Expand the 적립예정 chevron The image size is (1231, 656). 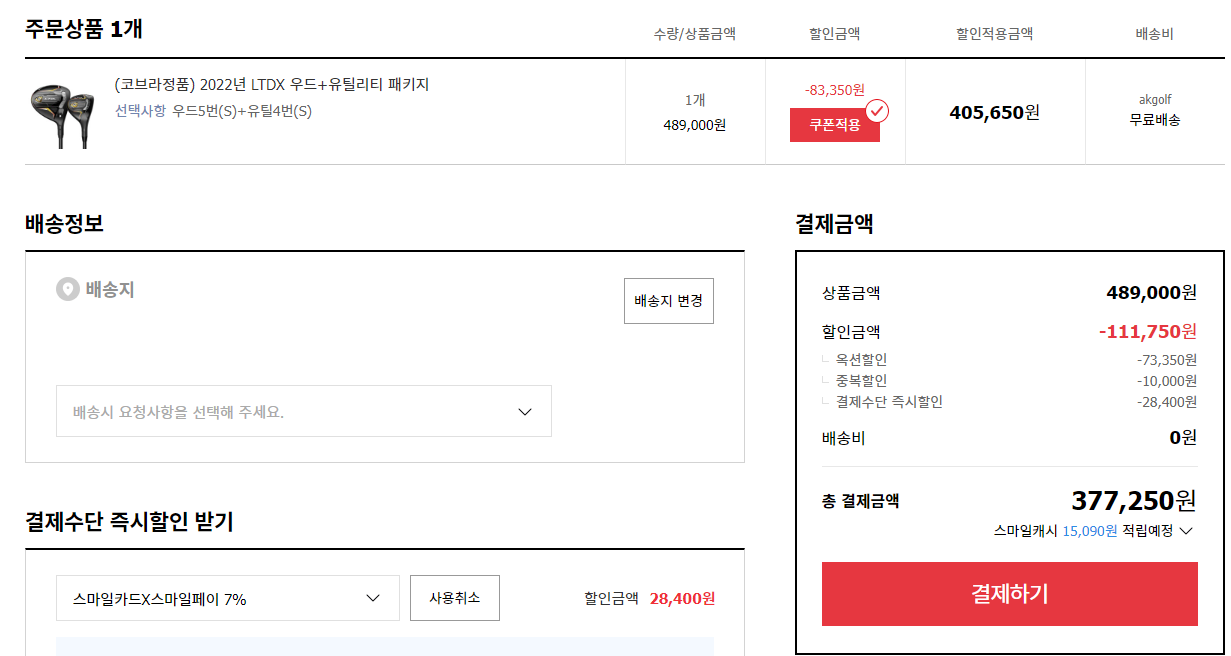[1186, 531]
